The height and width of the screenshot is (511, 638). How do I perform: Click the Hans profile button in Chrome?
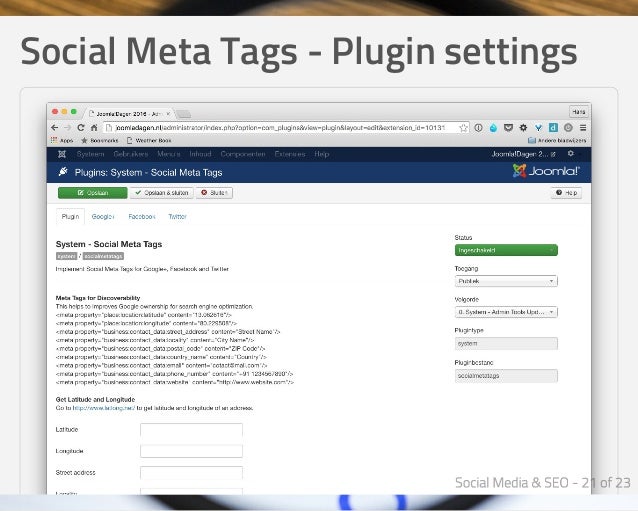tap(578, 111)
